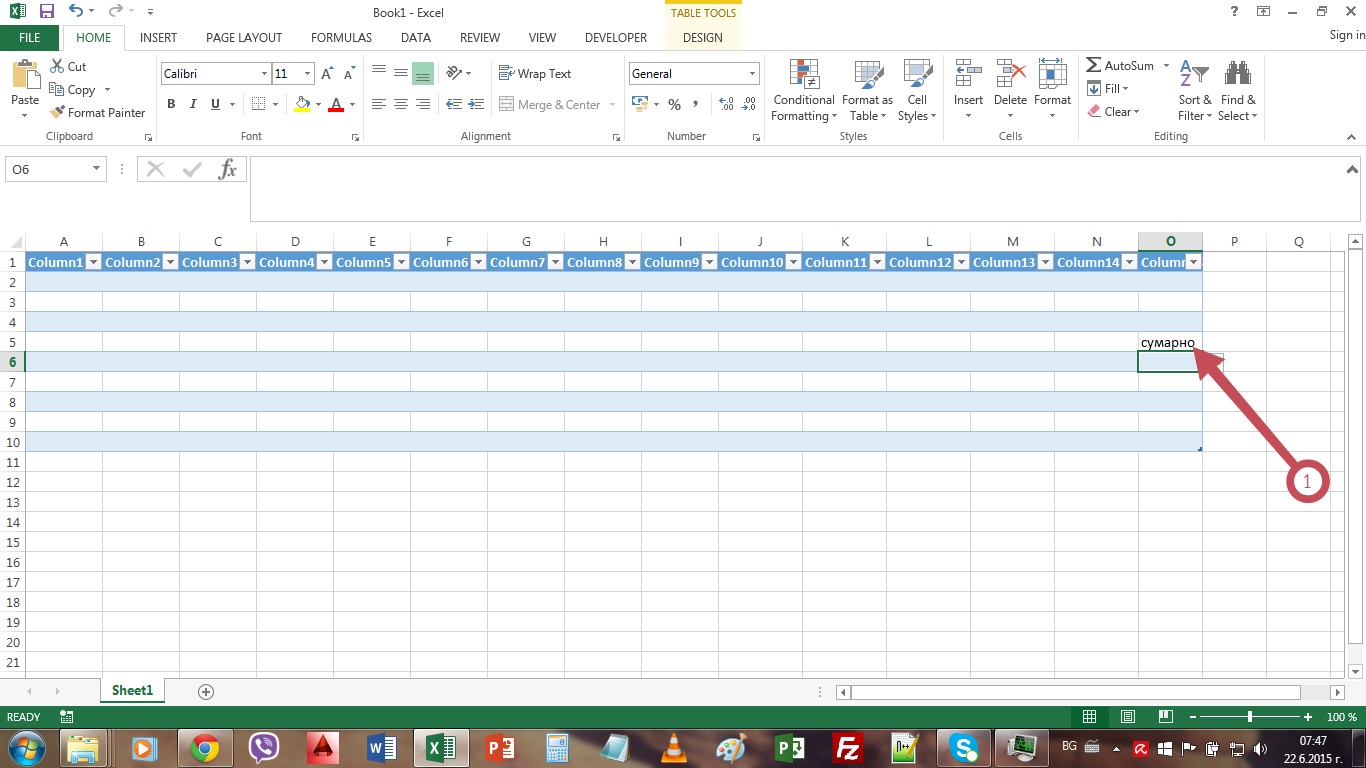Align text to the center horizontally

coord(400,104)
